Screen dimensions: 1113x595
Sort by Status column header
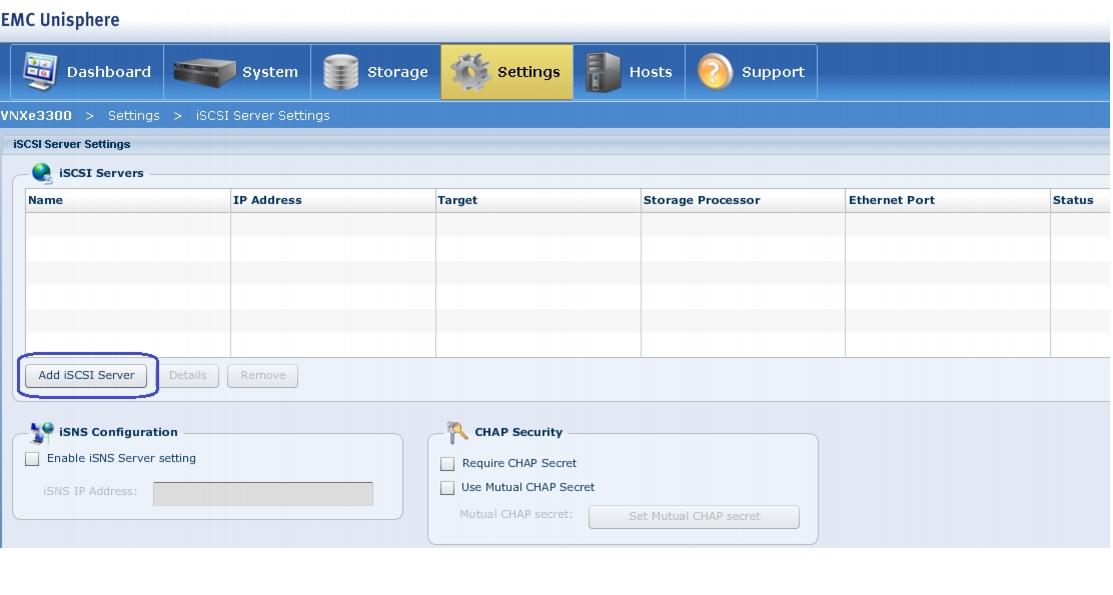(1081, 200)
